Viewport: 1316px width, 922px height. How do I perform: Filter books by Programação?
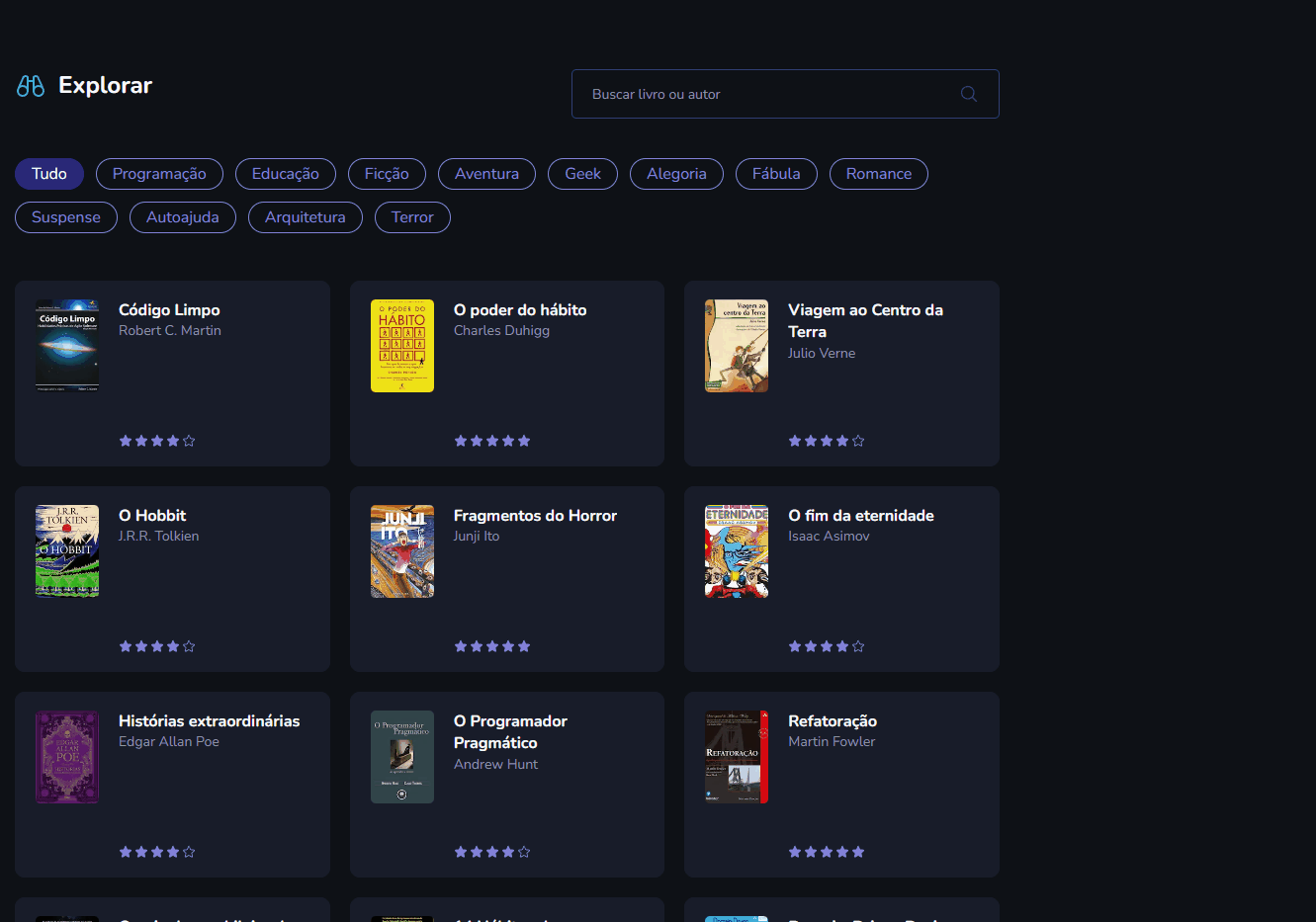point(159,174)
